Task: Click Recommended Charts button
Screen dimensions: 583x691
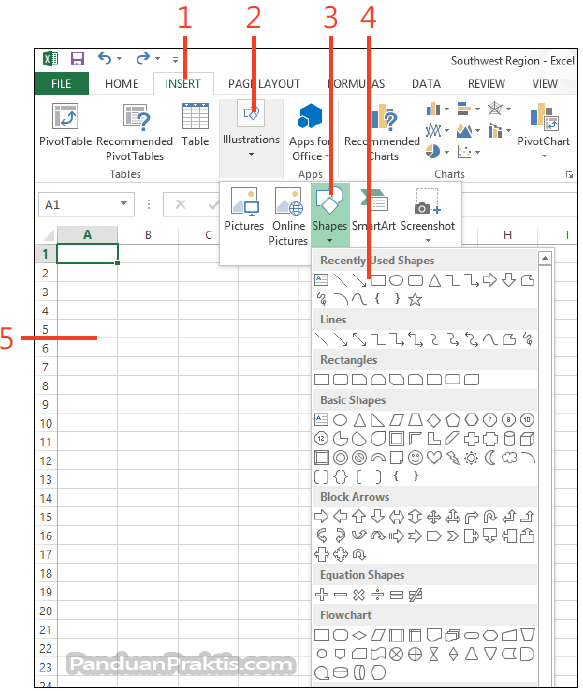Action: 382,132
